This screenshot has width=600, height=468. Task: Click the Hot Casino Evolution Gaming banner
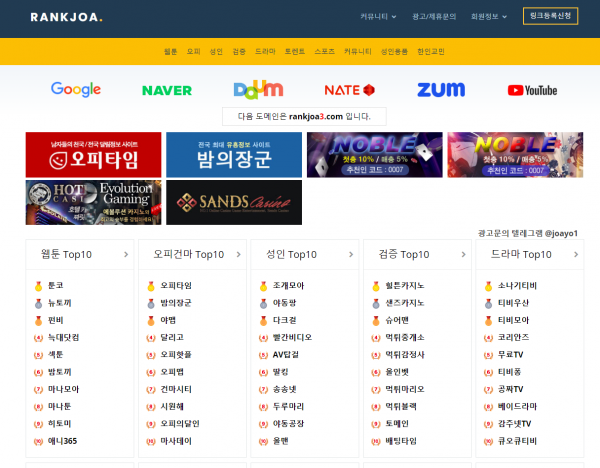pyautogui.click(x=93, y=202)
